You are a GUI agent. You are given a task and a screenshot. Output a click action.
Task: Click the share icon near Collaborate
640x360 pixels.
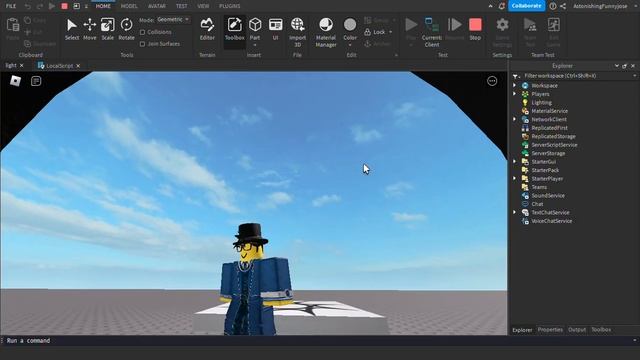[563, 6]
